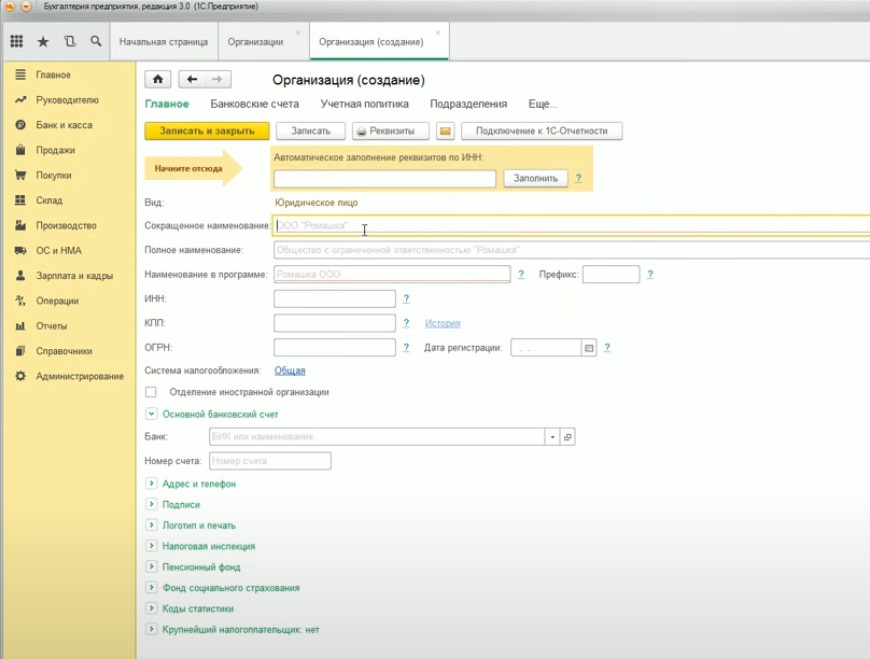Expand the Налоговая инспекция section

(152, 546)
